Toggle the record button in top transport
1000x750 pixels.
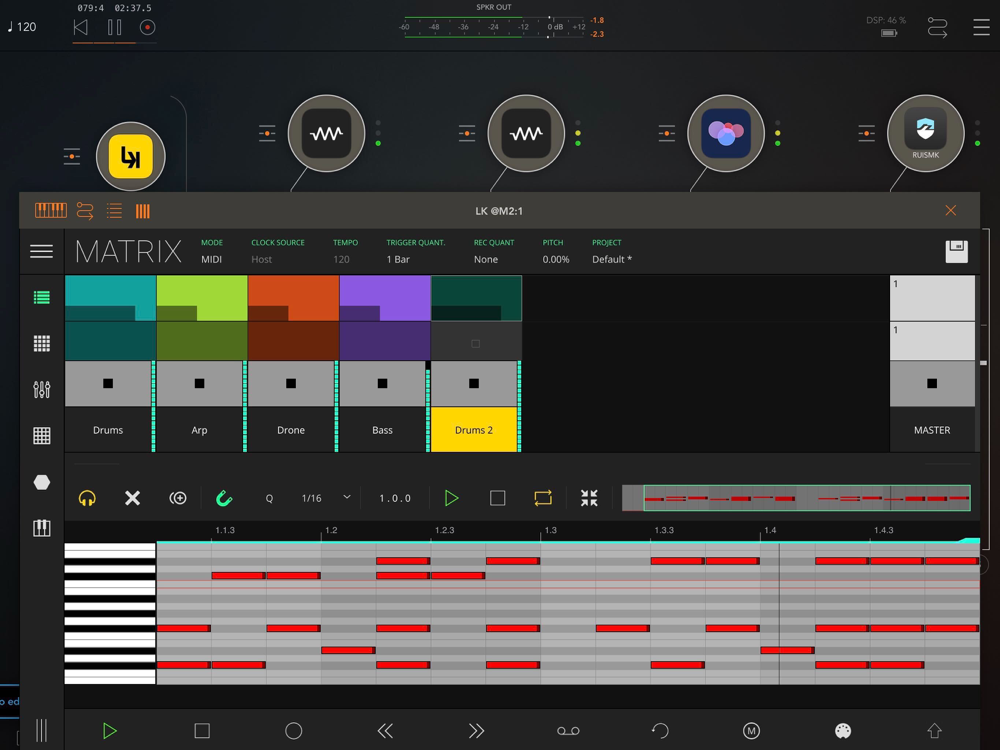coord(147,28)
